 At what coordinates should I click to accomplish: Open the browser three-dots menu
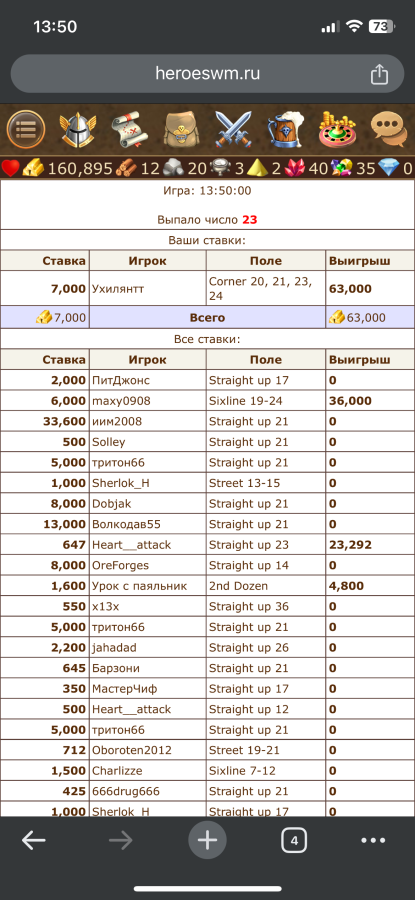tap(373, 841)
